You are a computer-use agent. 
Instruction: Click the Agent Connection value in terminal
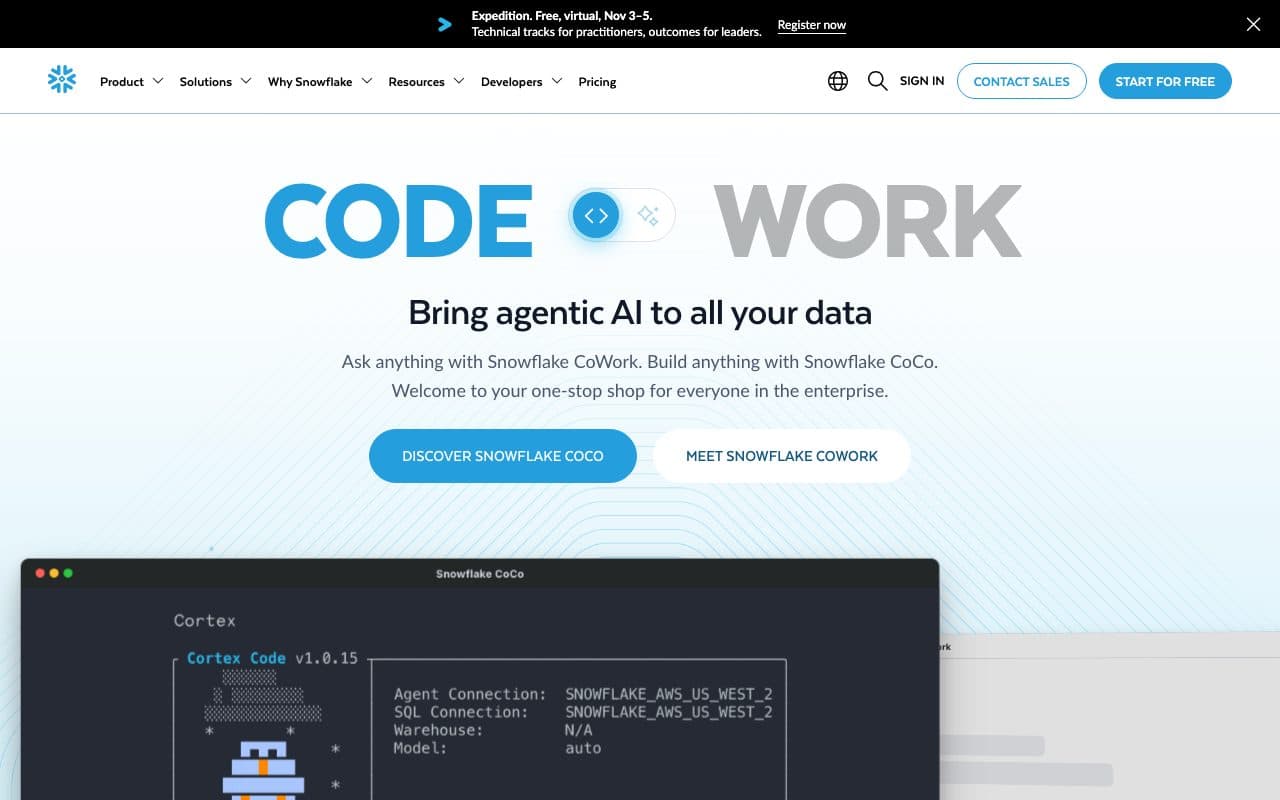pyautogui.click(x=668, y=694)
